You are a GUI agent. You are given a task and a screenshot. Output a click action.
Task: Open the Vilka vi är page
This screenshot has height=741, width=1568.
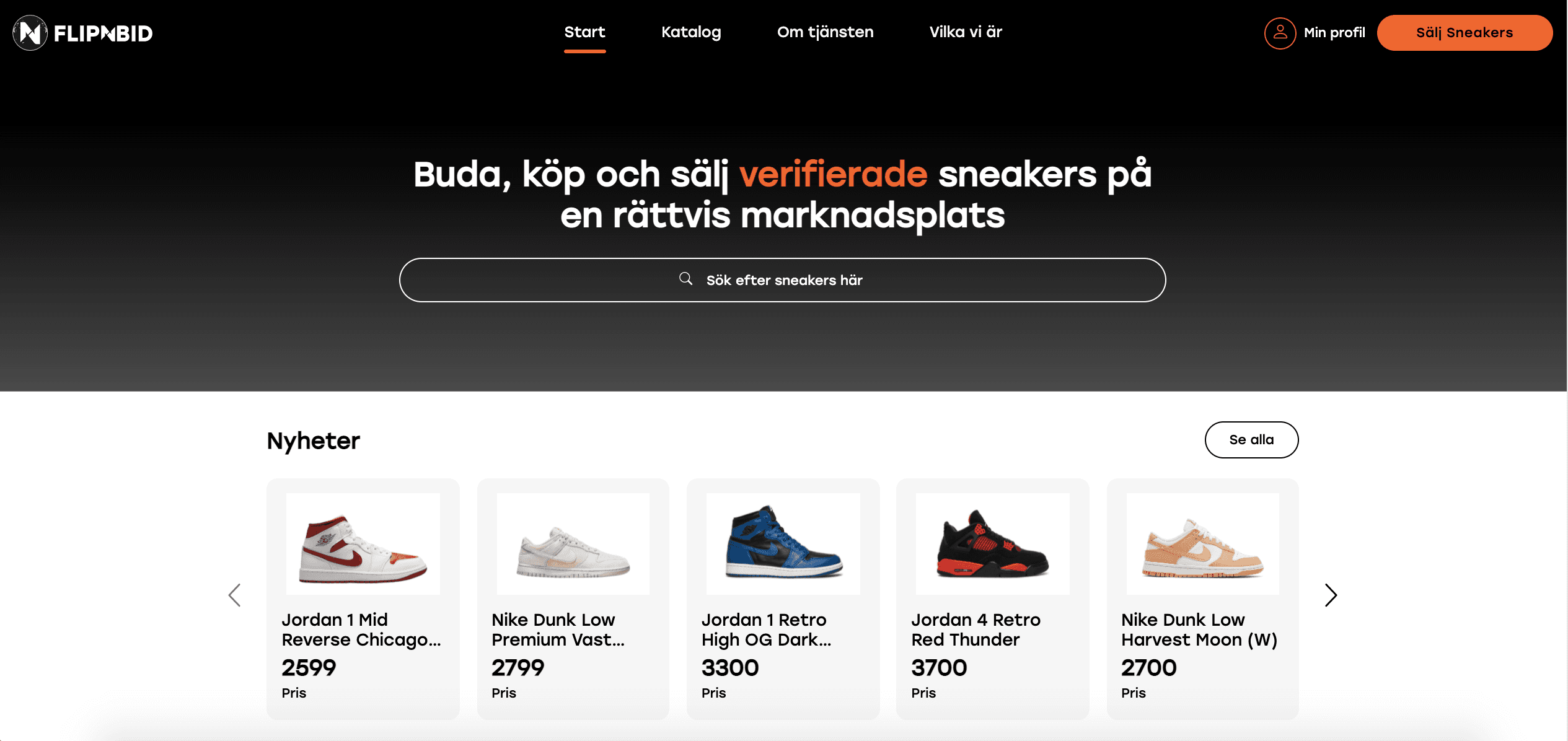(x=965, y=32)
